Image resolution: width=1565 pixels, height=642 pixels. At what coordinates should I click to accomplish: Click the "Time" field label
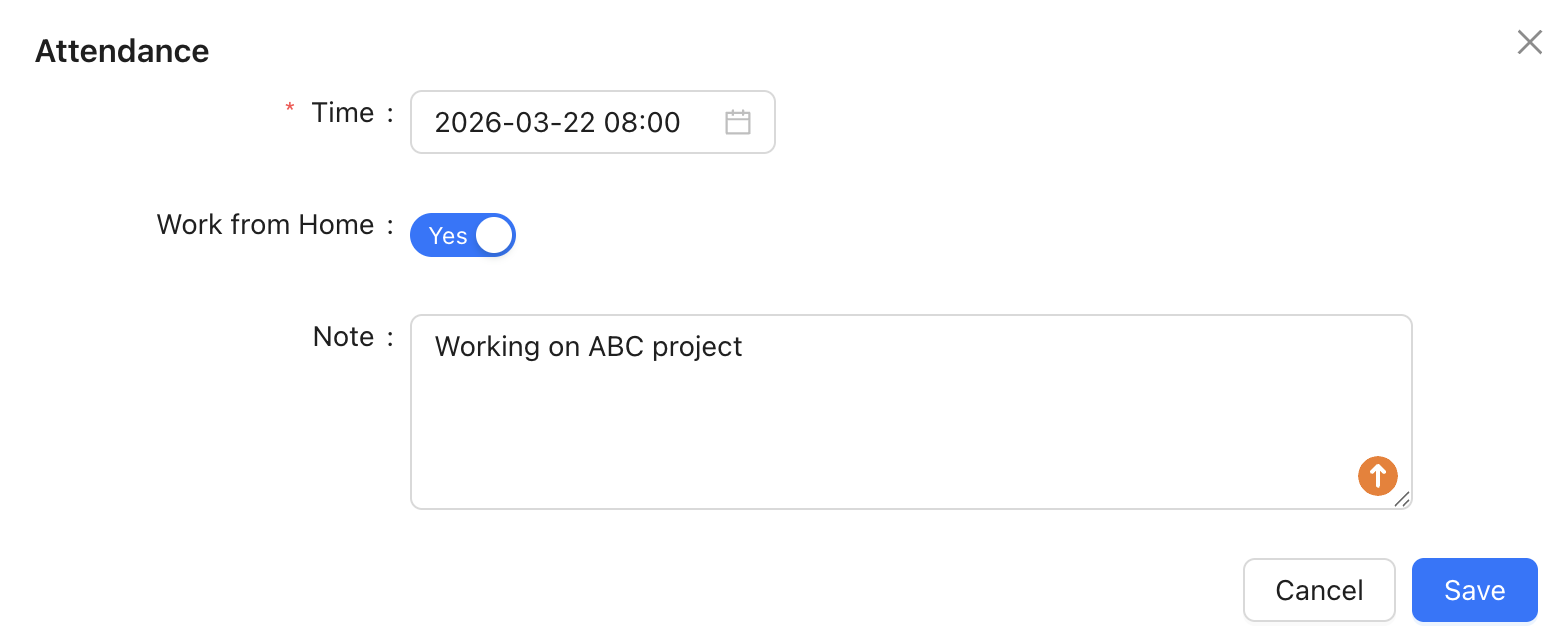[x=342, y=113]
